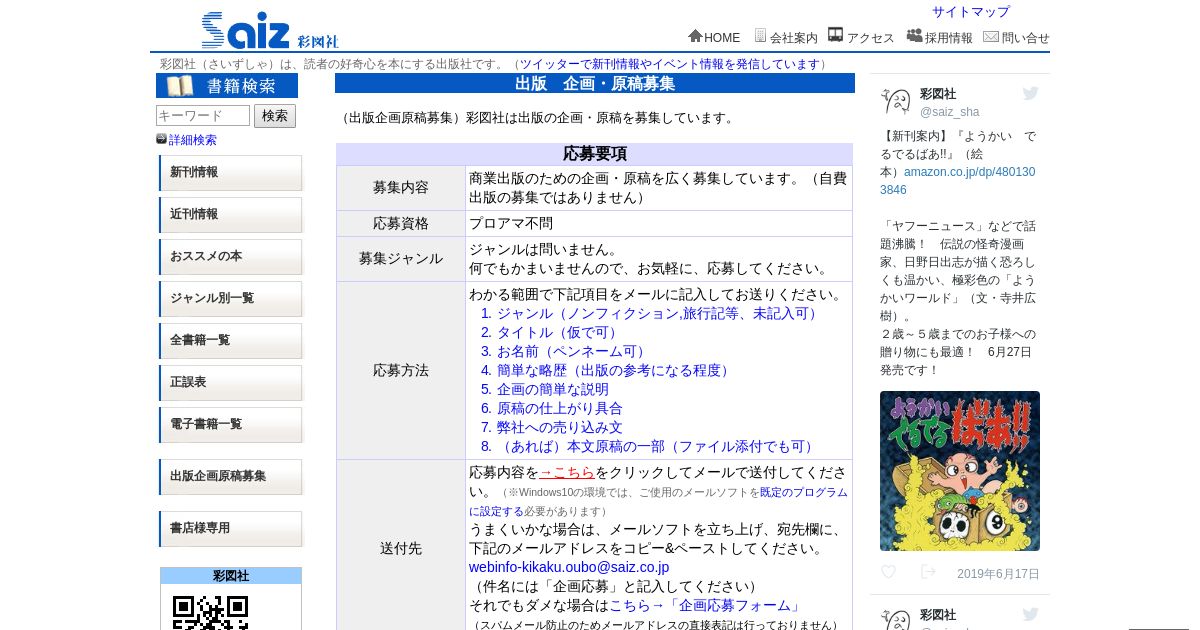Open 電子書籍一覧 in the sidebar
The image size is (1200, 630).
(230, 425)
